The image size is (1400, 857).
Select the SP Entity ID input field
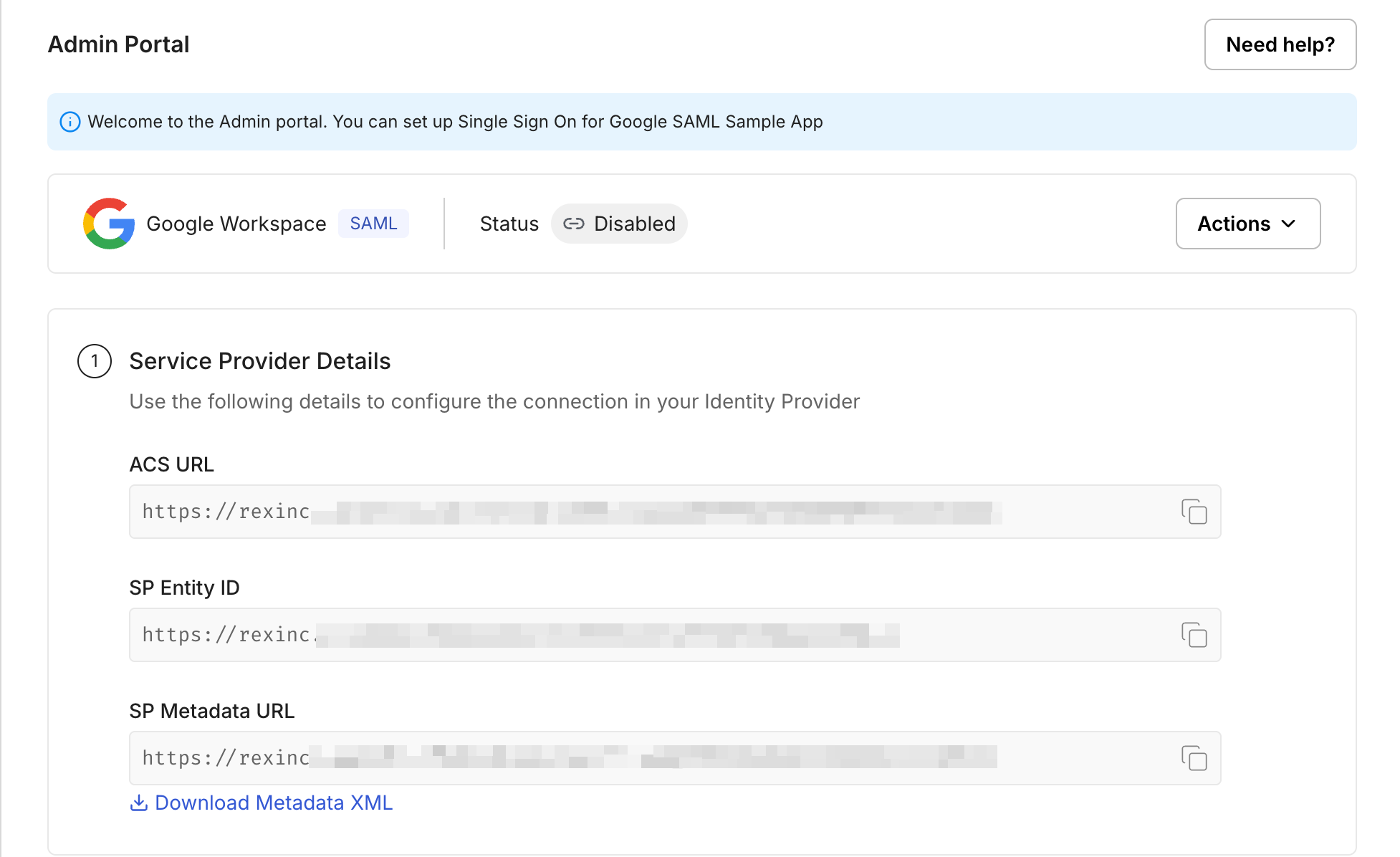coord(573,635)
